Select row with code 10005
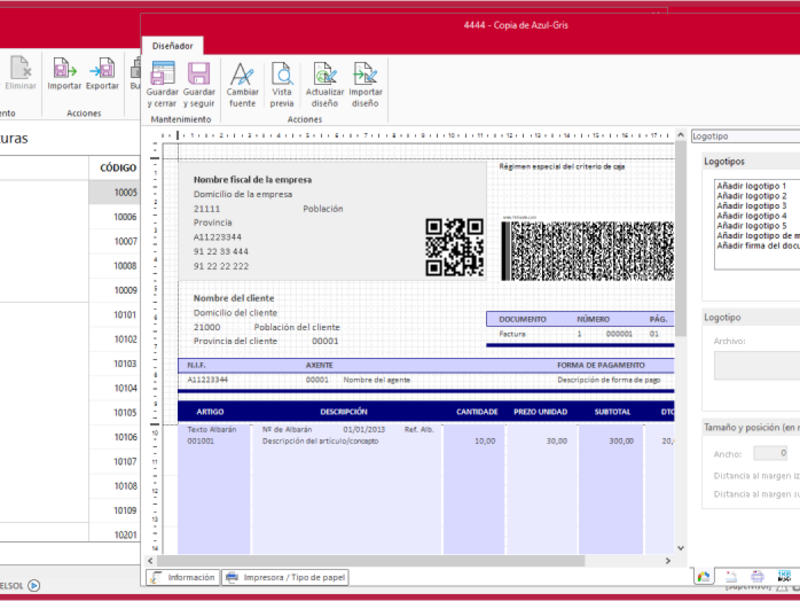The height and width of the screenshot is (601, 800). (x=124, y=192)
